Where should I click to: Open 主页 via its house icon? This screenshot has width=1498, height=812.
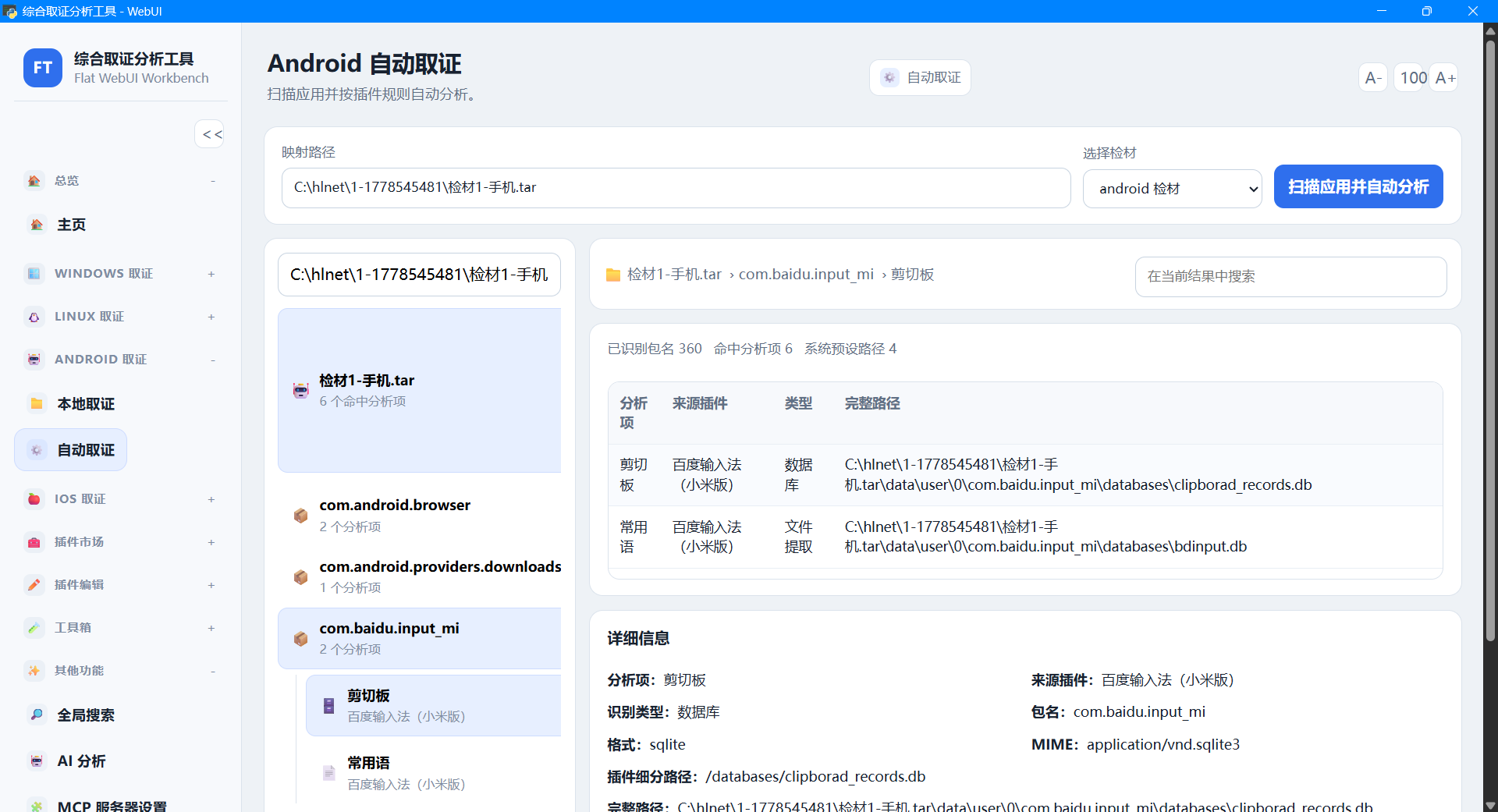[x=37, y=225]
